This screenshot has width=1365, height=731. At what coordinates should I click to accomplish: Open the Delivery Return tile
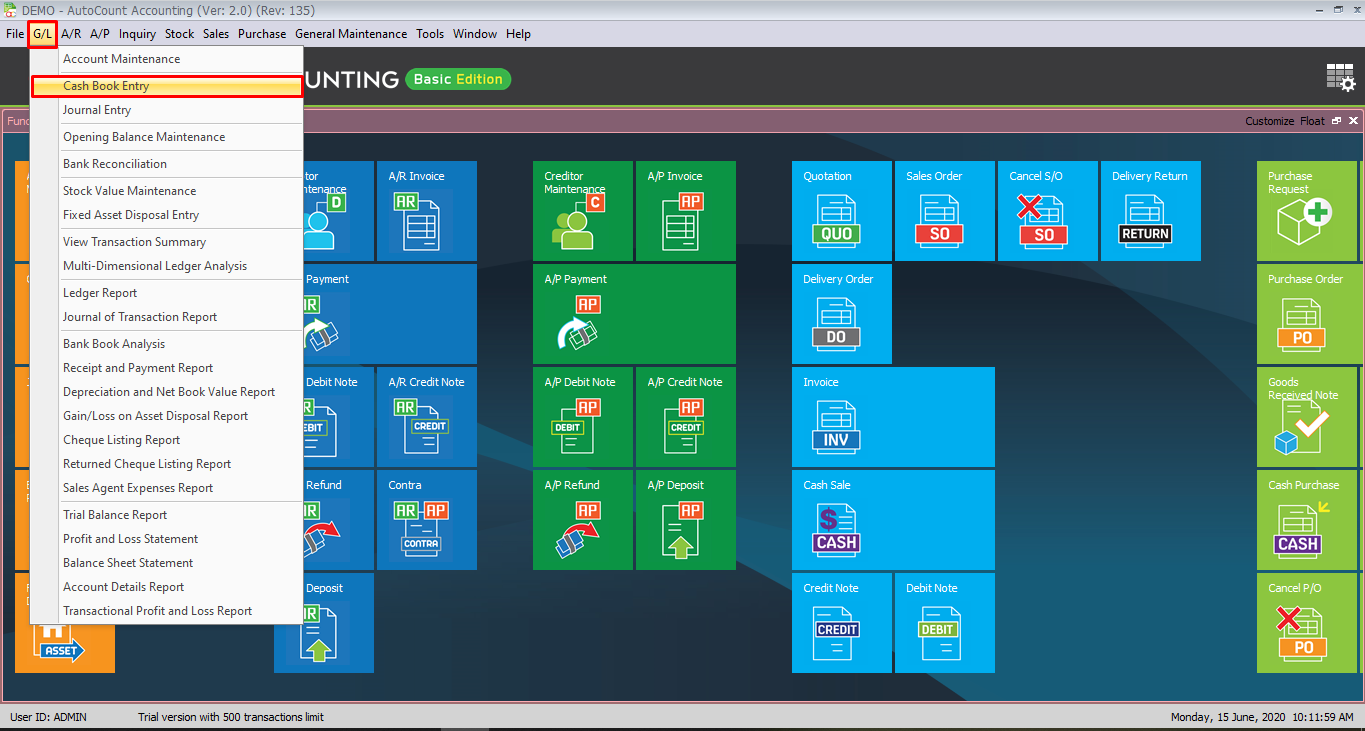coord(1151,211)
